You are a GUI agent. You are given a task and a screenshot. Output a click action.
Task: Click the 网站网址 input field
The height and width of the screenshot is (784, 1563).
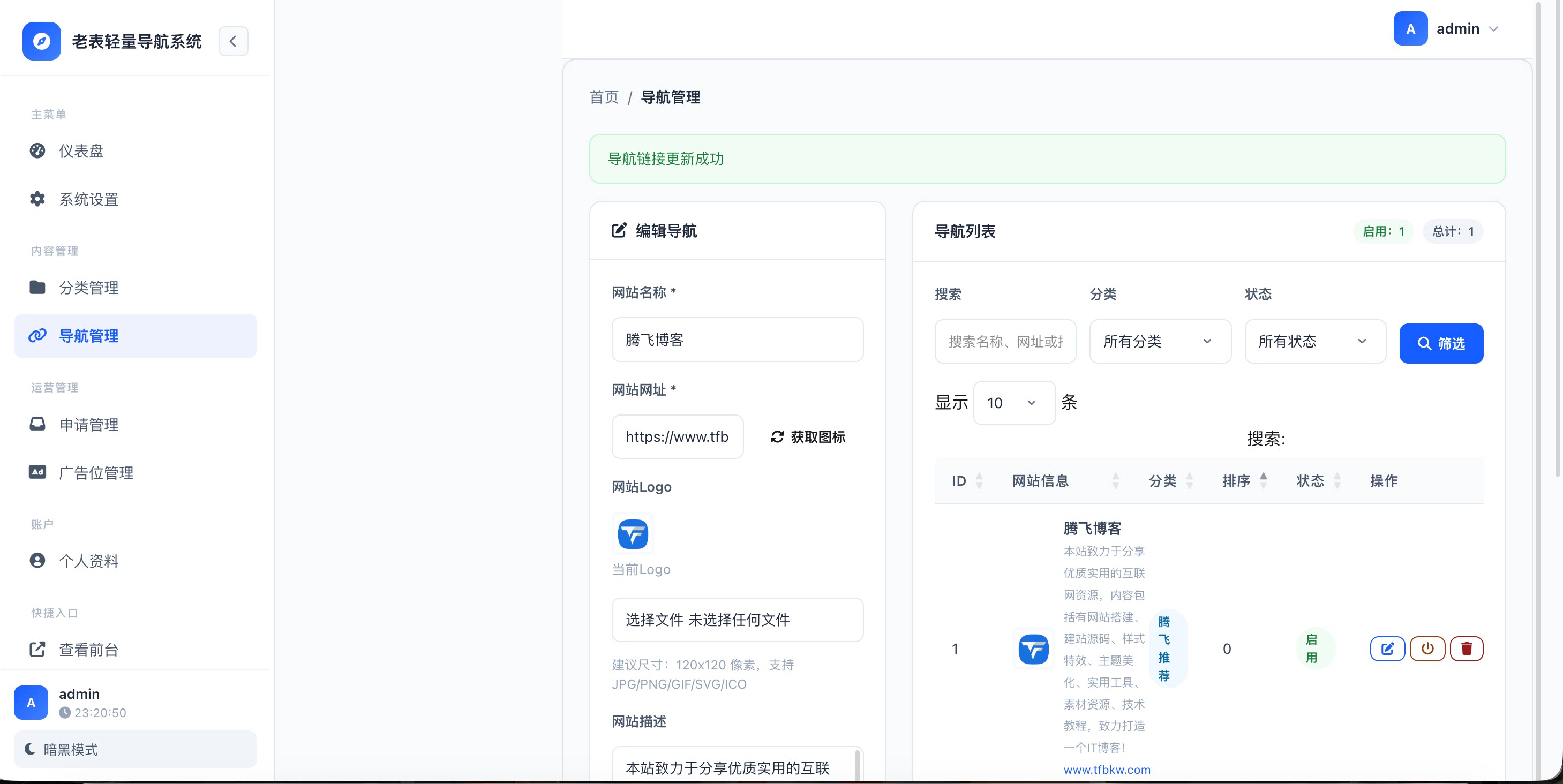click(x=677, y=437)
